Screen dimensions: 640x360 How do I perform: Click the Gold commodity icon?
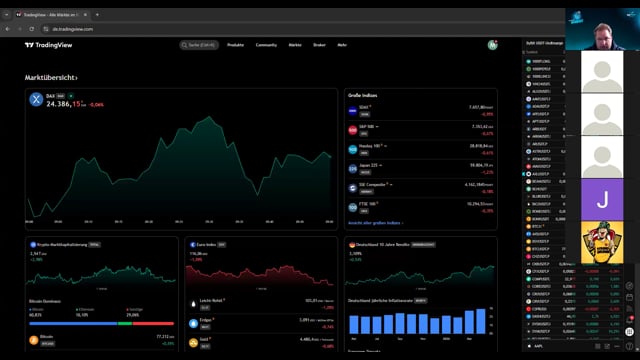[x=193, y=342]
